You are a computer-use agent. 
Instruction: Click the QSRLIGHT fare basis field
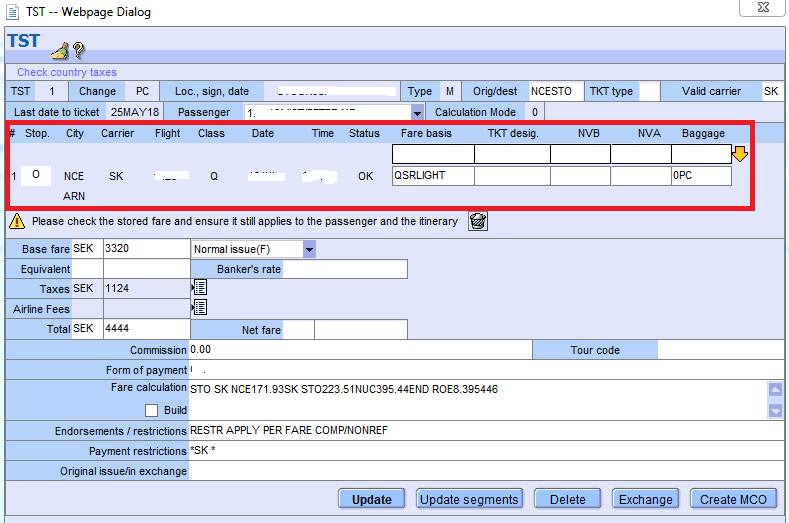[x=432, y=175]
